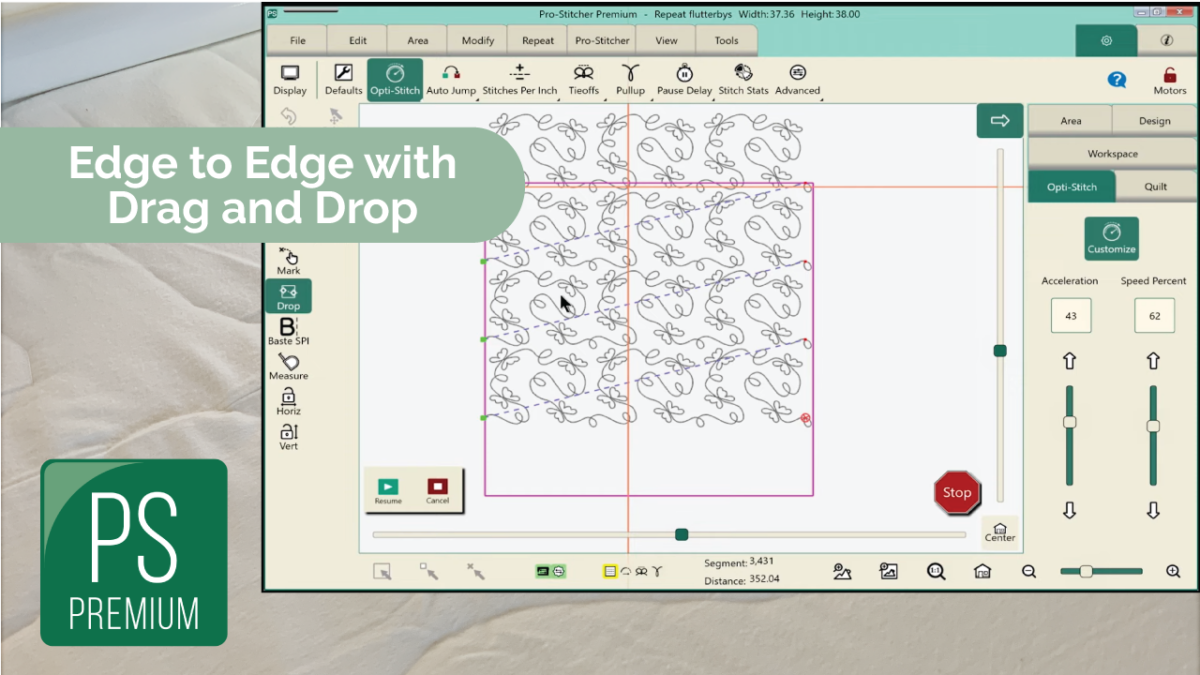The width and height of the screenshot is (1200, 675).
Task: Select the Measure tool
Action: pyautogui.click(x=288, y=366)
